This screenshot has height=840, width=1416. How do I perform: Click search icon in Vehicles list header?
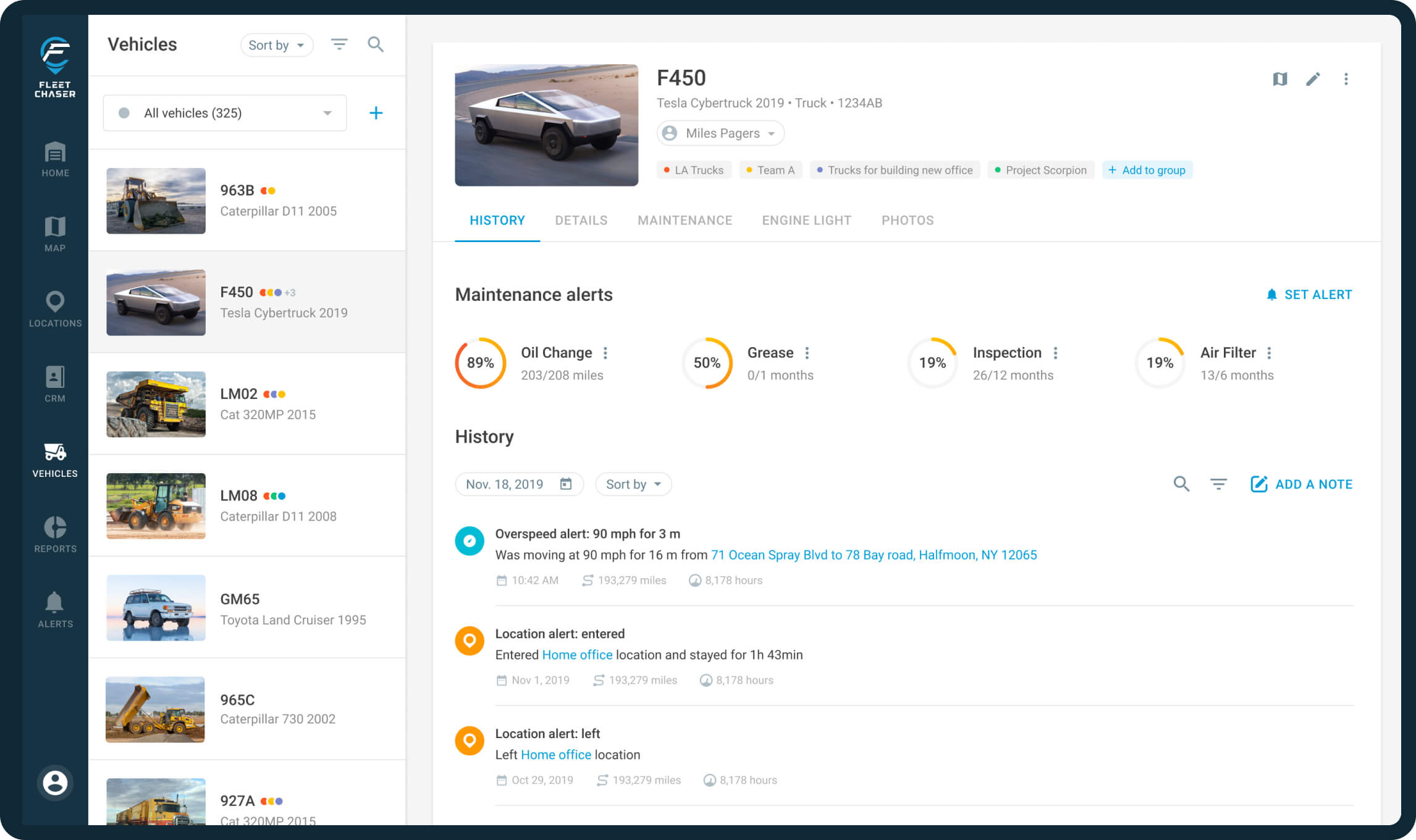pyautogui.click(x=376, y=44)
